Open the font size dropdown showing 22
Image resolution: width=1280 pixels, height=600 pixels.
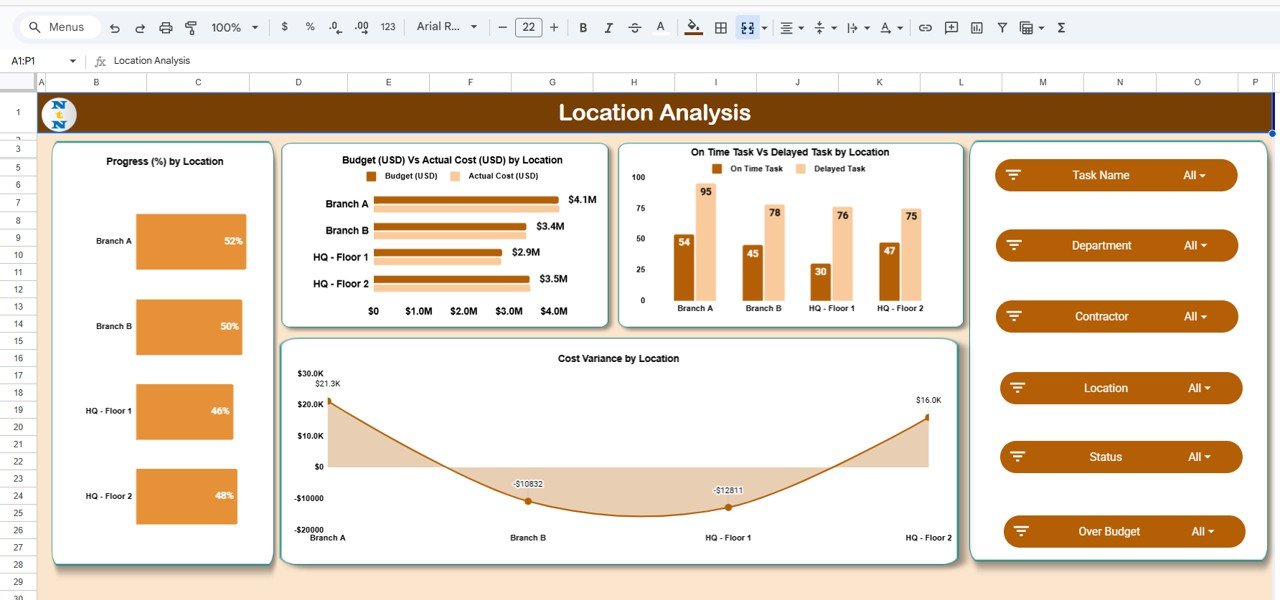(527, 27)
